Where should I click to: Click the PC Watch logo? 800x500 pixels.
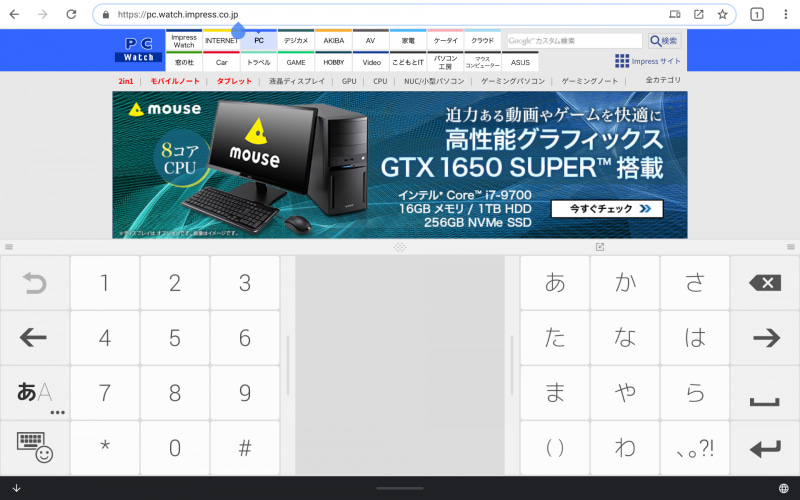point(139,49)
